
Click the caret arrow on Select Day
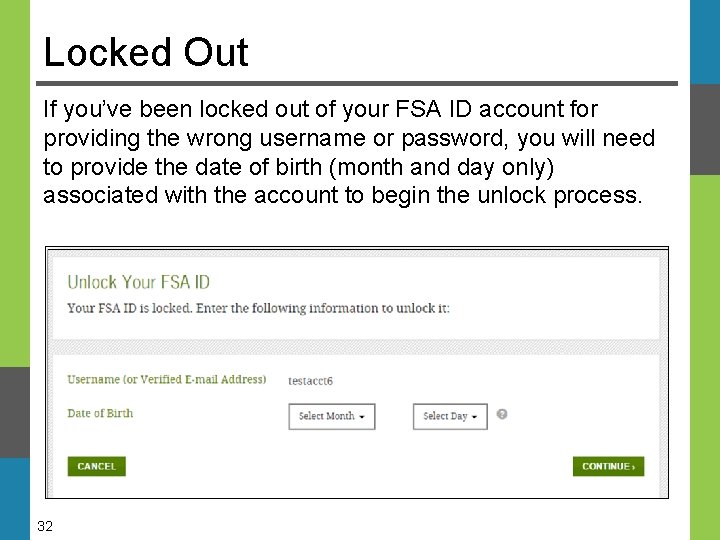pos(474,417)
